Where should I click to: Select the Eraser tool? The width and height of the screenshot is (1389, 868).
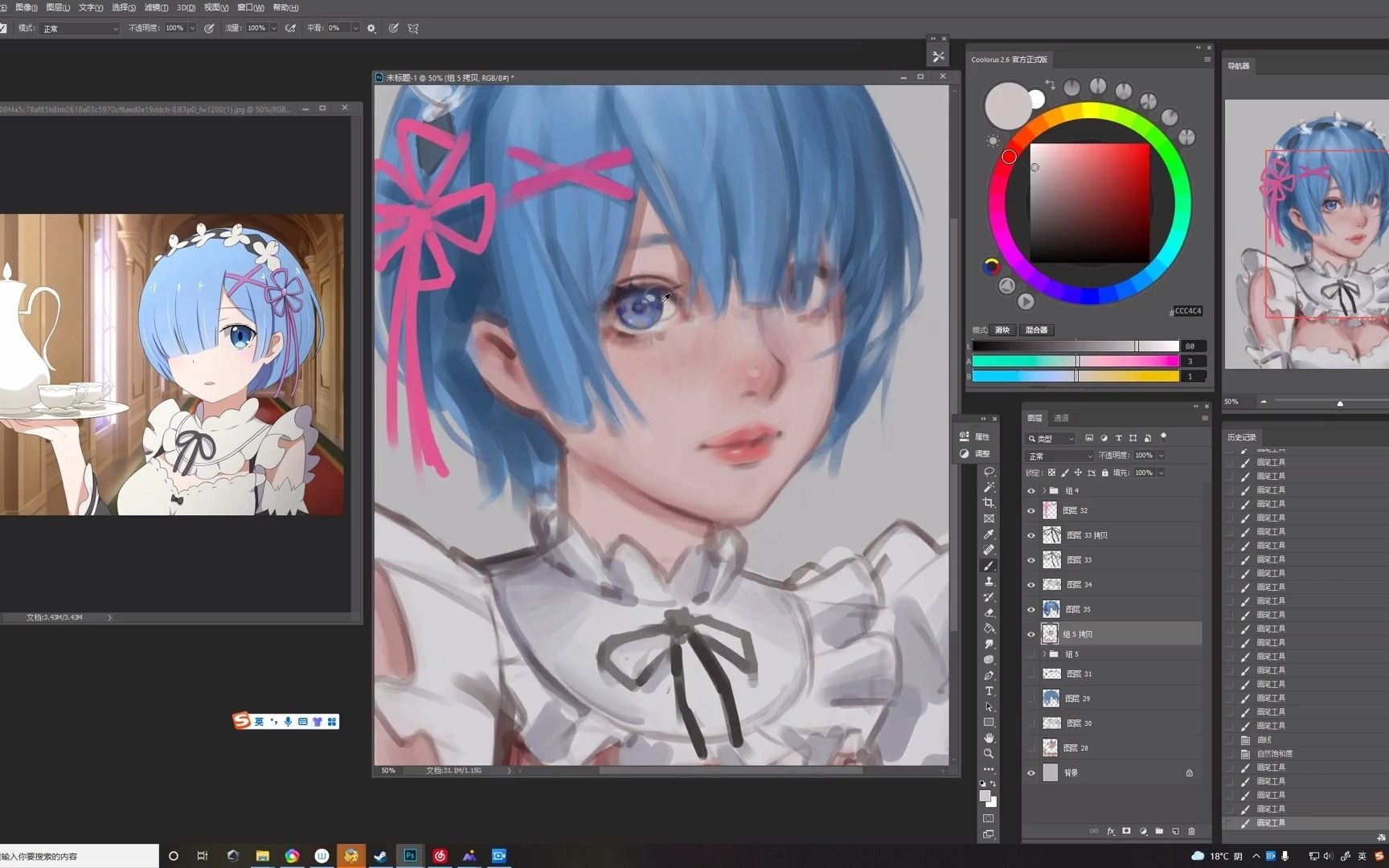coord(989,612)
